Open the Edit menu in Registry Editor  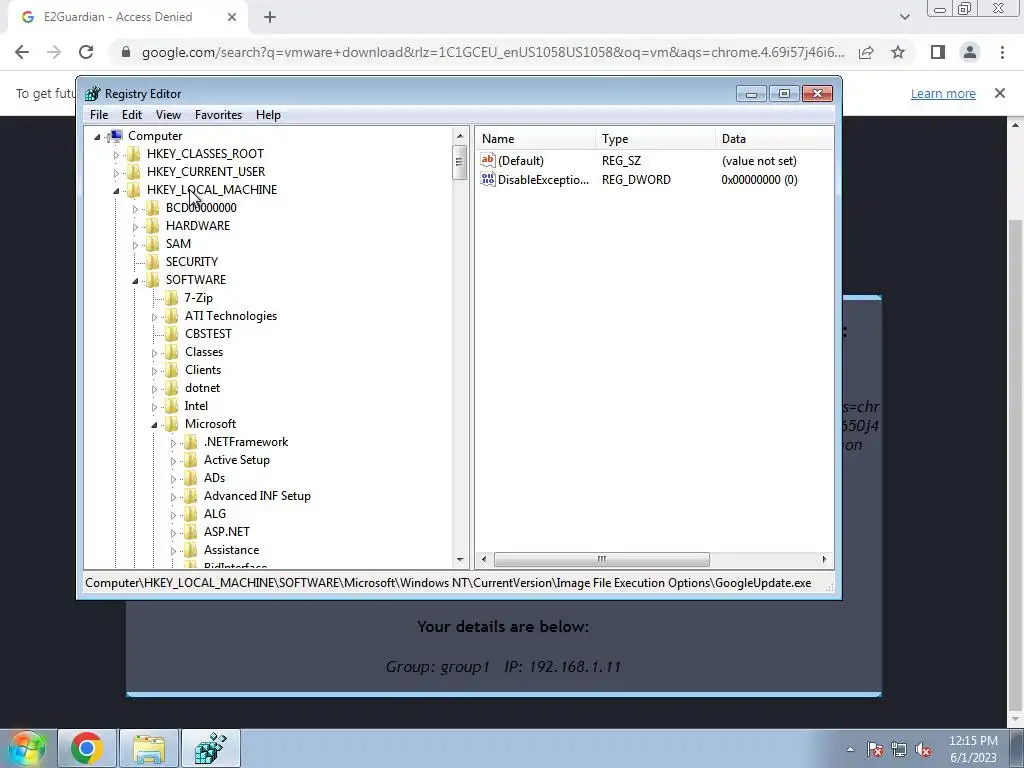132,115
